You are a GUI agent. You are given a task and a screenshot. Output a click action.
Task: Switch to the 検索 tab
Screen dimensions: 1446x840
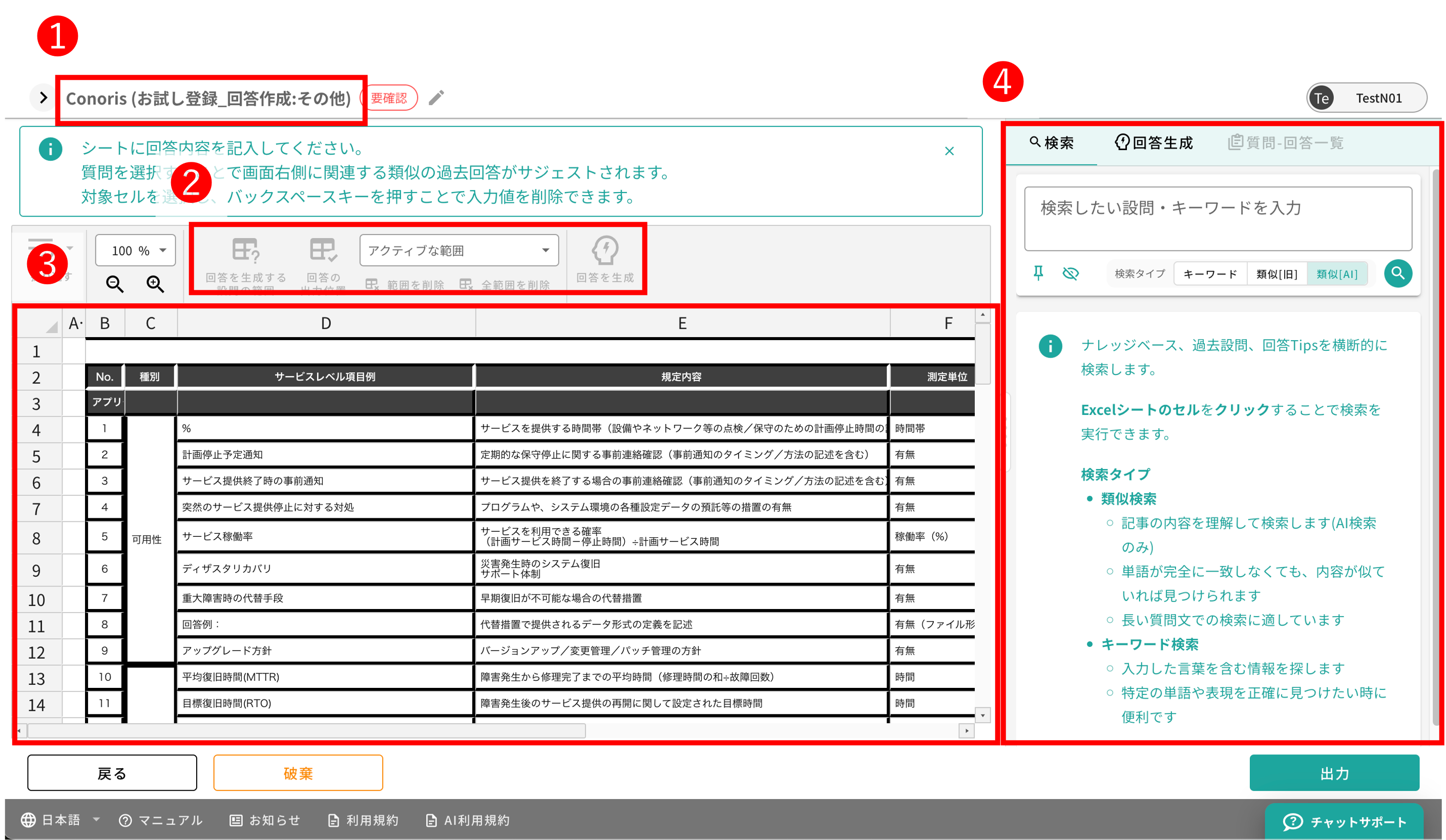1051,143
